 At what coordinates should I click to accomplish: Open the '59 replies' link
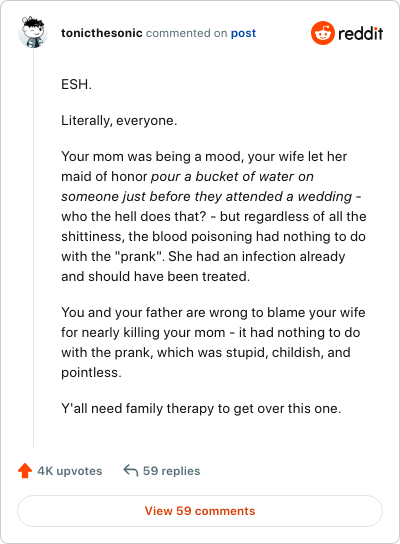click(x=171, y=471)
